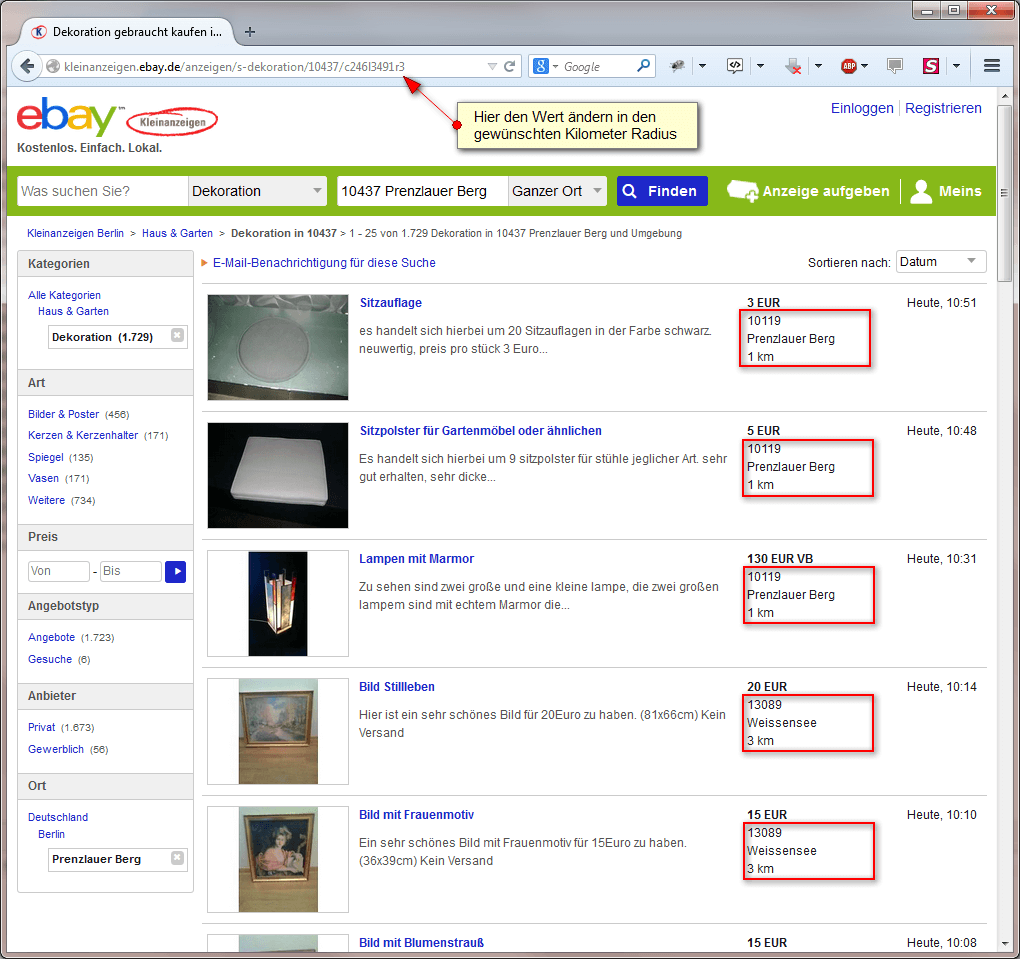Open the URL history dropdown arrow
This screenshot has height=959, width=1021.
click(492, 66)
